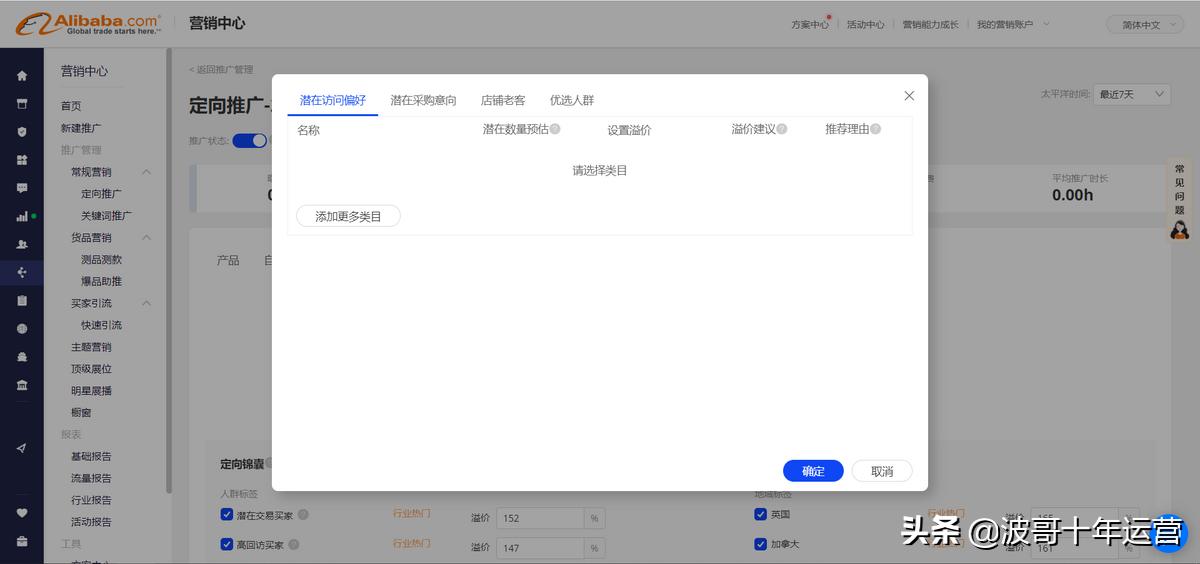This screenshot has height=564, width=1200.
Task: Uncheck the 高回访买家 checkbox
Action: coord(227,545)
